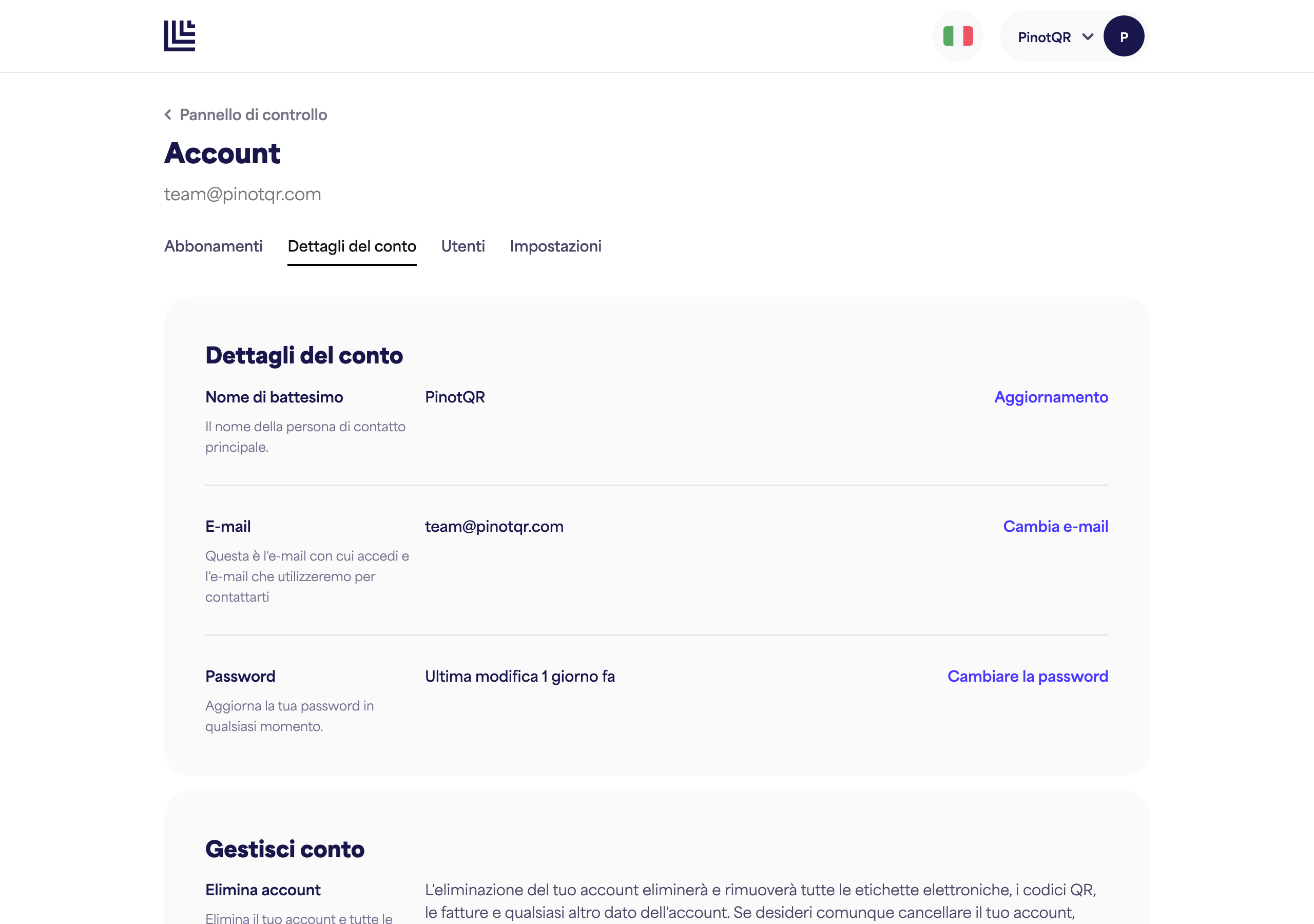The image size is (1314, 924).
Task: Click Aggiornamento to update the name
Action: (x=1051, y=397)
